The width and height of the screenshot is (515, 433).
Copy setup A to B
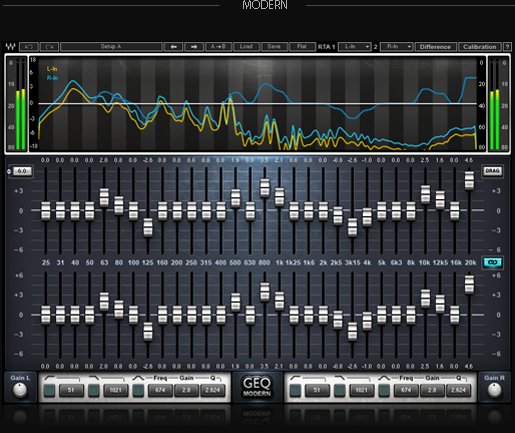(218, 47)
